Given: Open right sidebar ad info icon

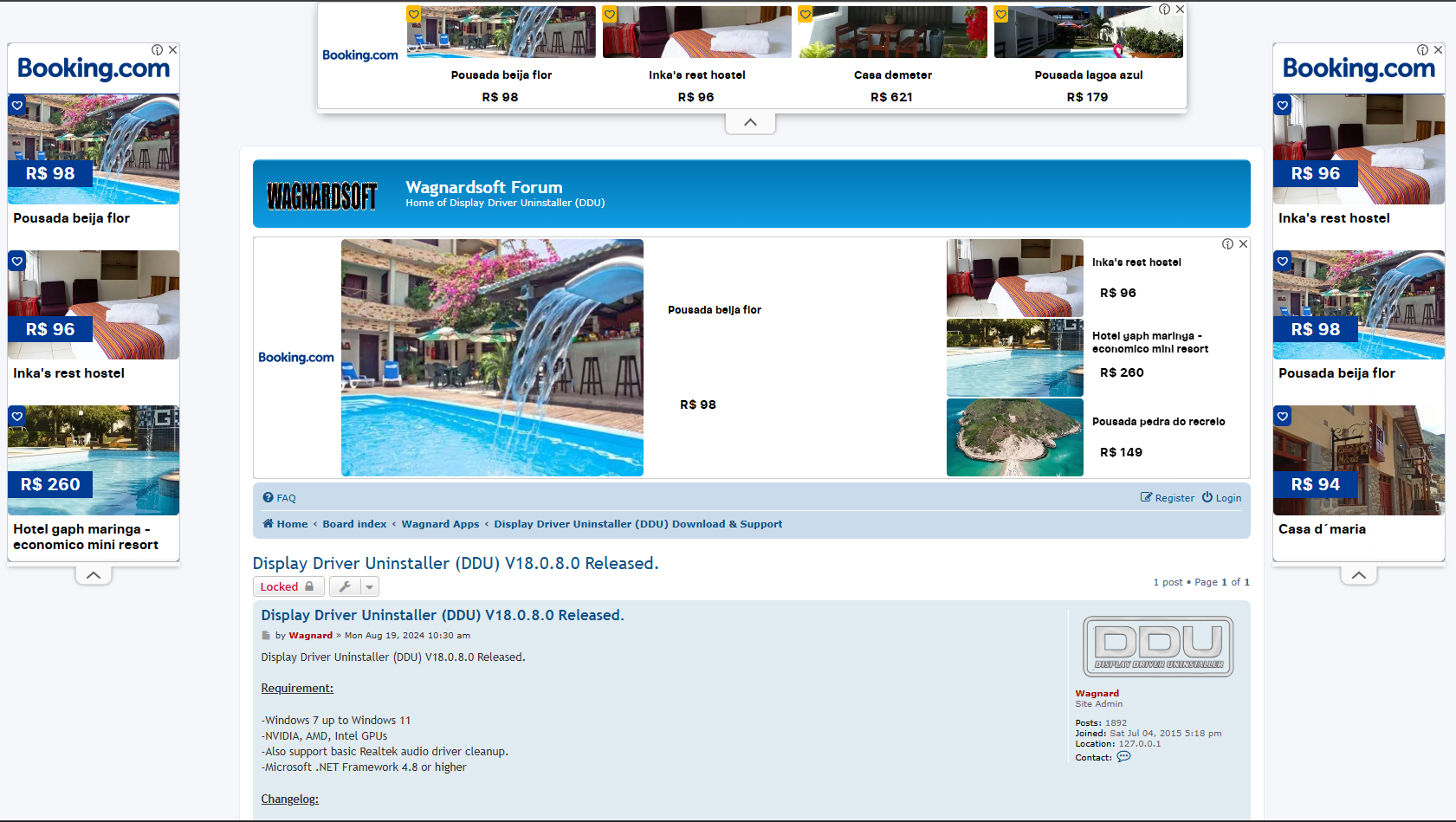Looking at the screenshot, I should pyautogui.click(x=1422, y=50).
